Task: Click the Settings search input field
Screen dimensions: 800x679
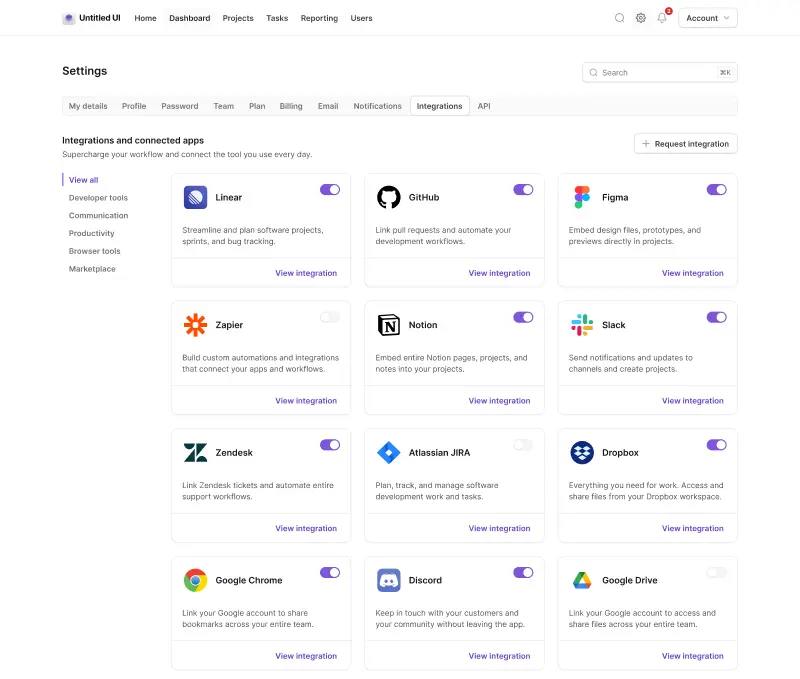Action: click(660, 72)
